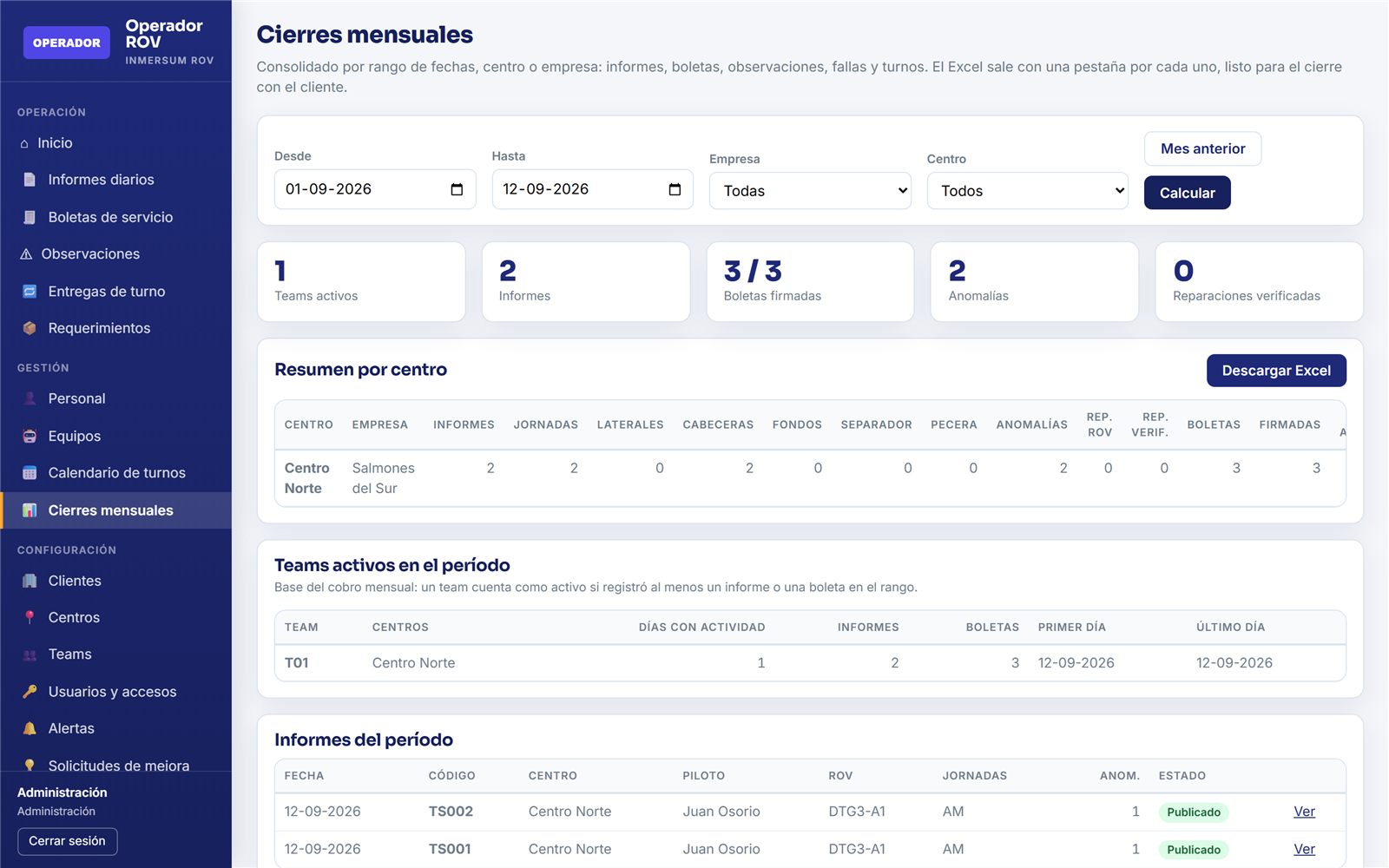The height and width of the screenshot is (868, 1389).
Task: Download the report with Descargar Excel
Action: 1276,371
